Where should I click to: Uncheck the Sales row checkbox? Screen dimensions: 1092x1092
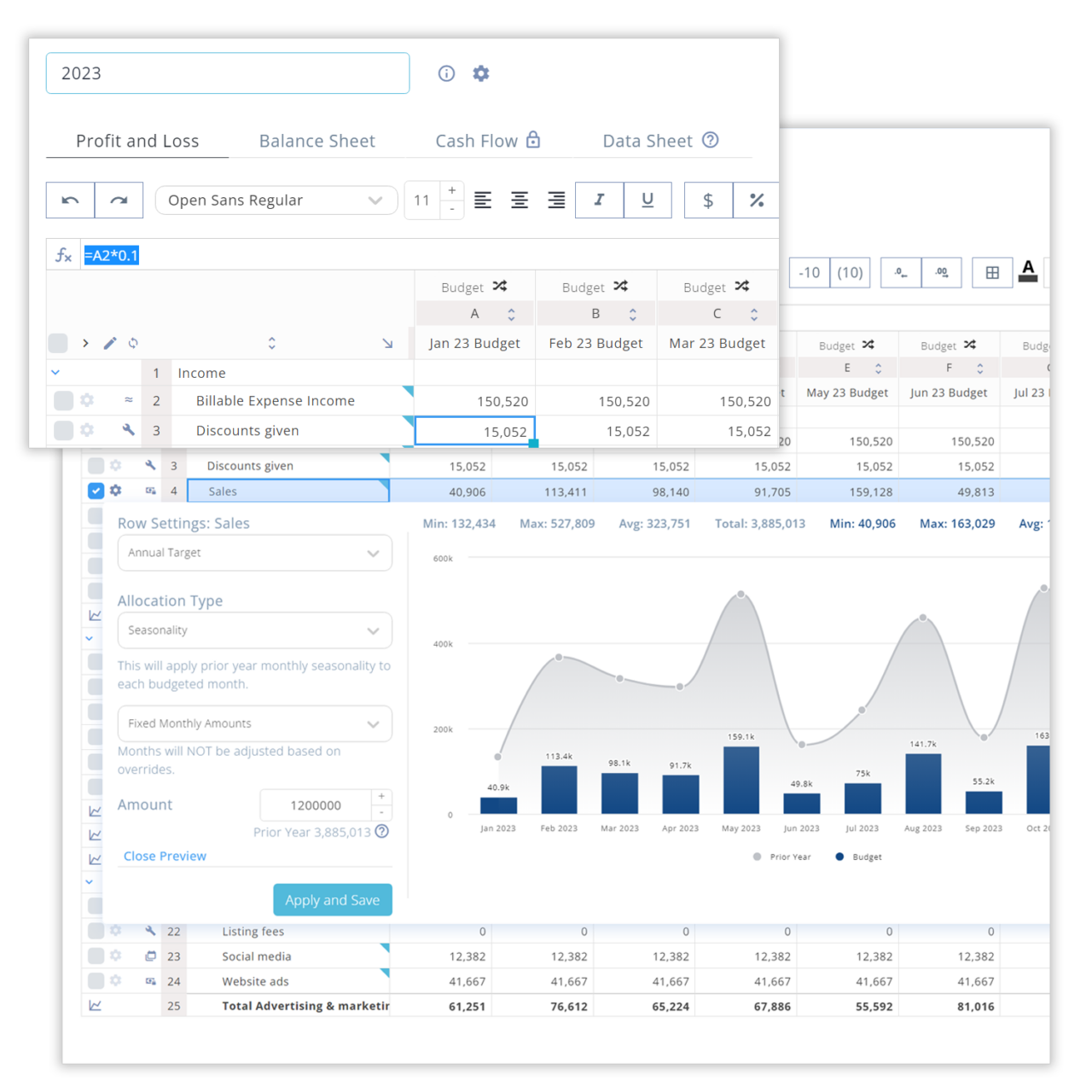point(95,491)
